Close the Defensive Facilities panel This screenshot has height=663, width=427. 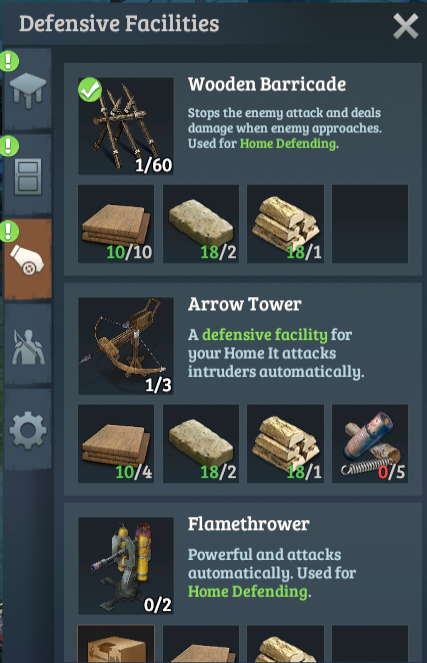coord(405,26)
